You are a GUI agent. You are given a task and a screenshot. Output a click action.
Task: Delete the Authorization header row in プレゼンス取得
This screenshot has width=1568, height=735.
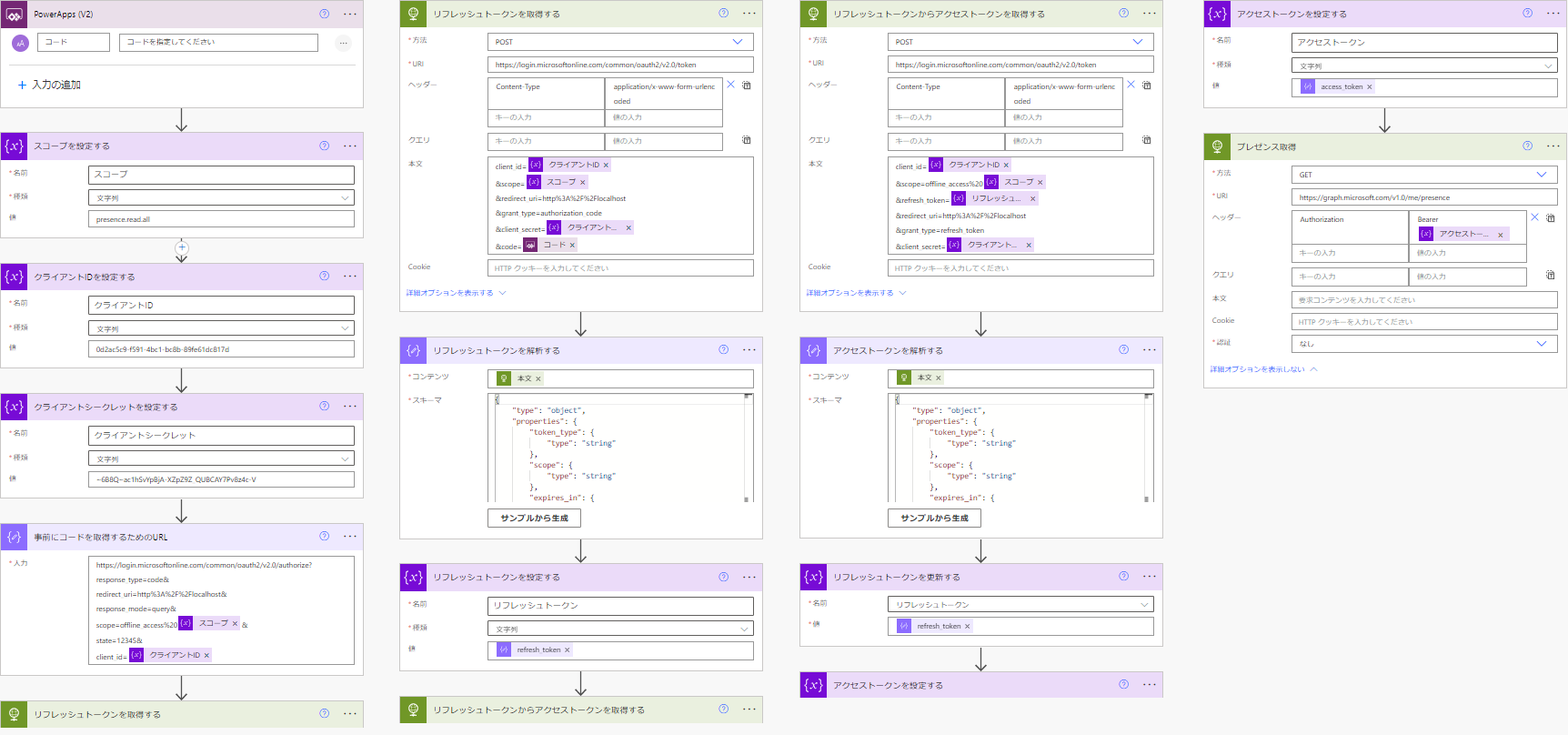[1534, 217]
